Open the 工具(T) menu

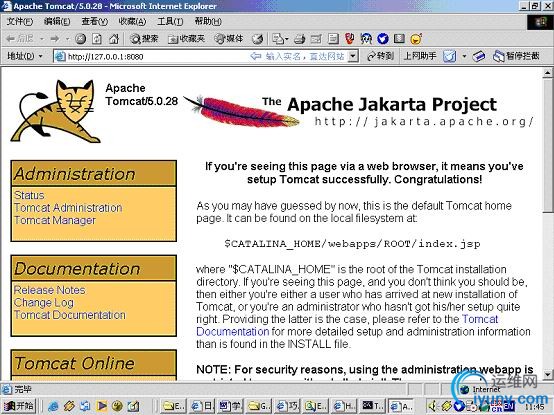click(x=170, y=22)
